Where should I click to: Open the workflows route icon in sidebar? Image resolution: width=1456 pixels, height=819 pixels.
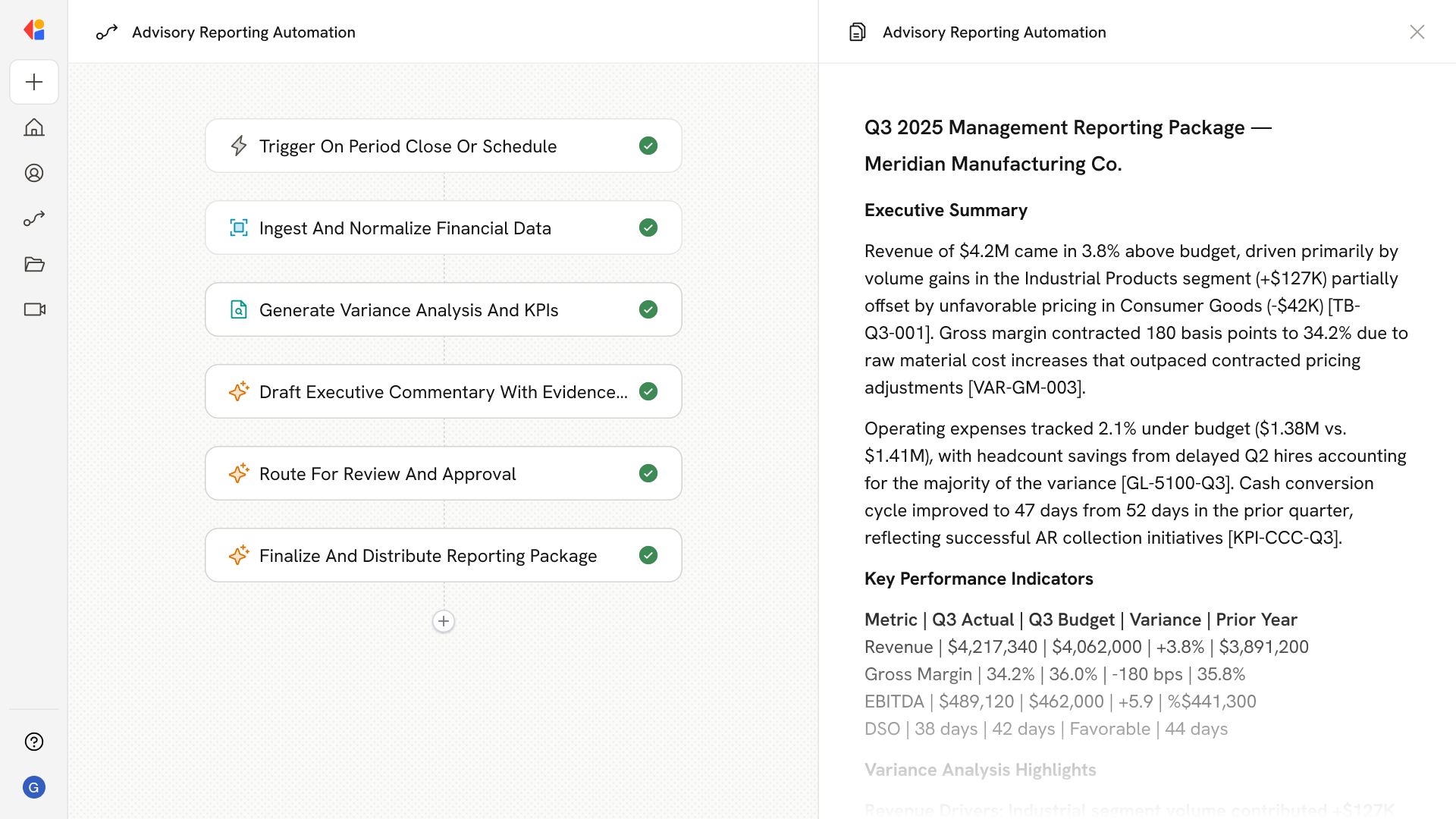click(x=34, y=218)
